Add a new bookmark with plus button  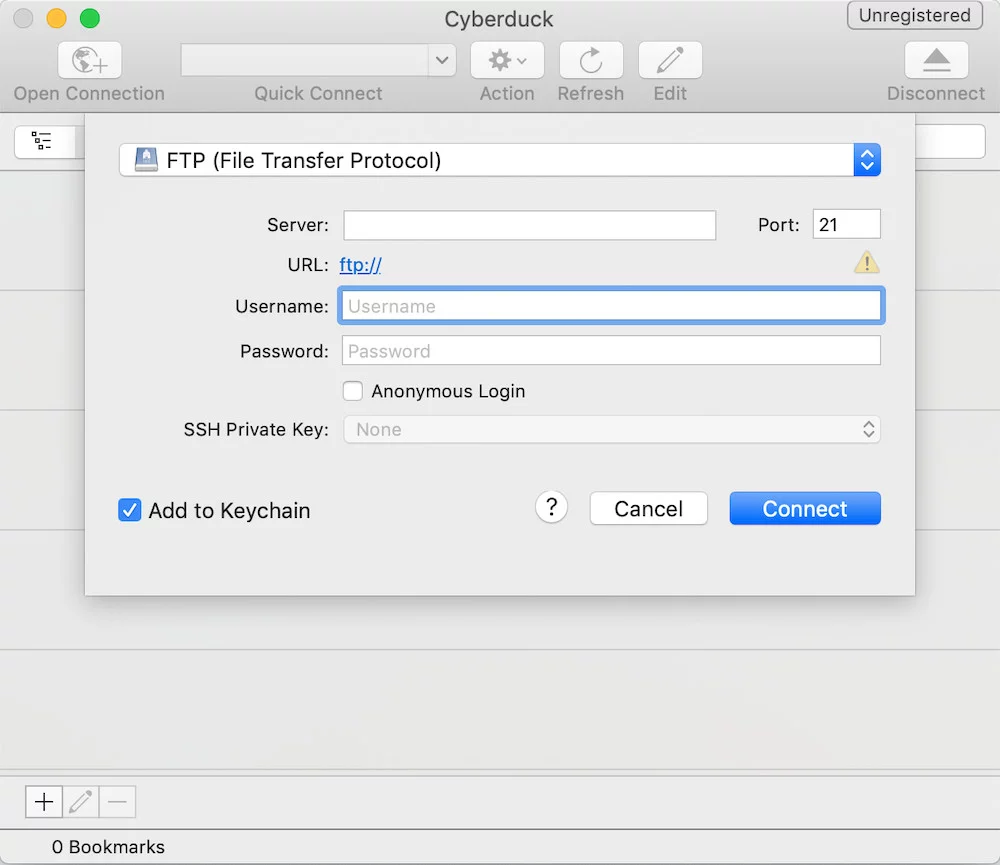44,801
